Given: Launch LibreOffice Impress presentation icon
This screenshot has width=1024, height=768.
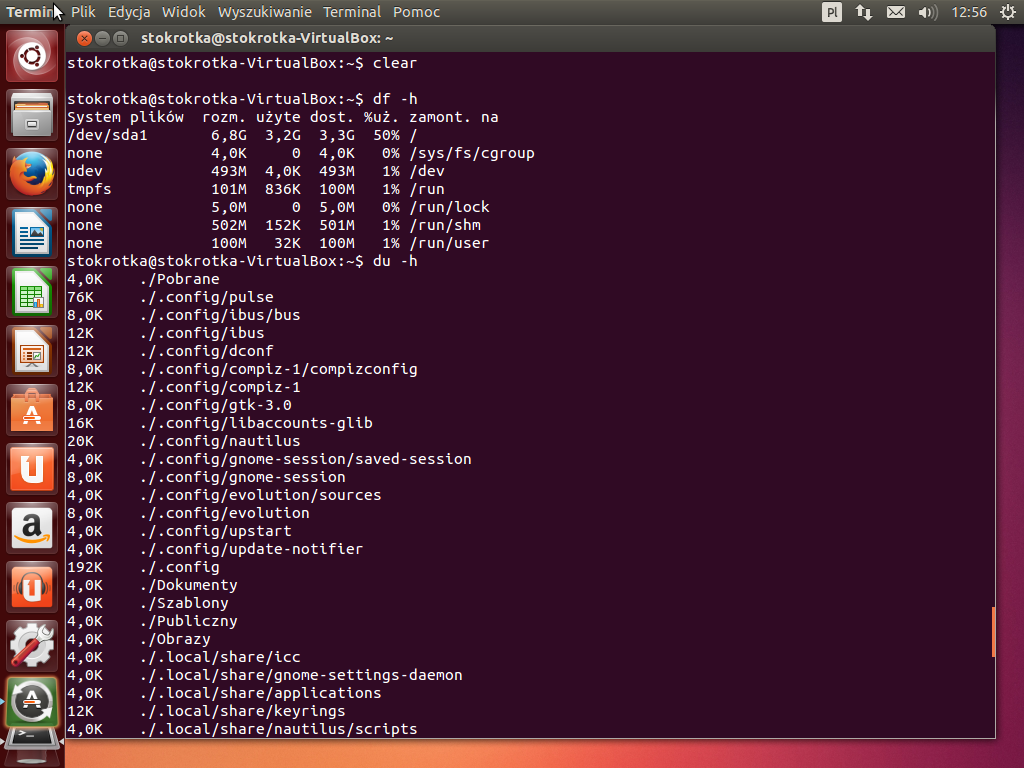Looking at the screenshot, I should 32,351.
